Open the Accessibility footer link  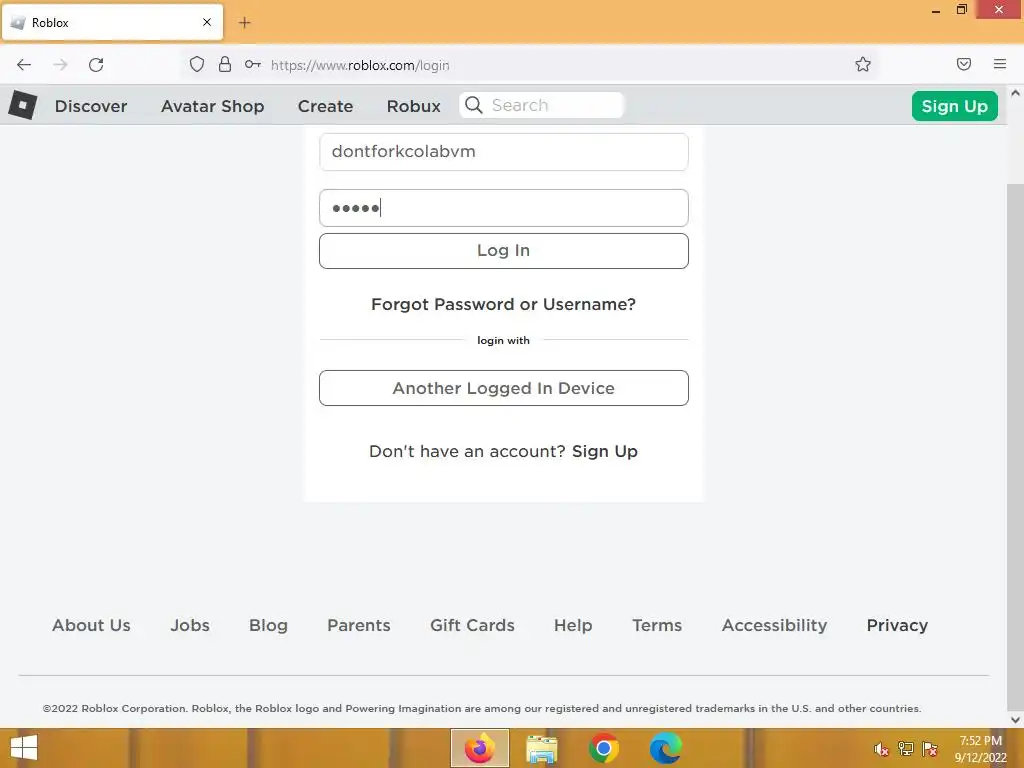pos(775,625)
